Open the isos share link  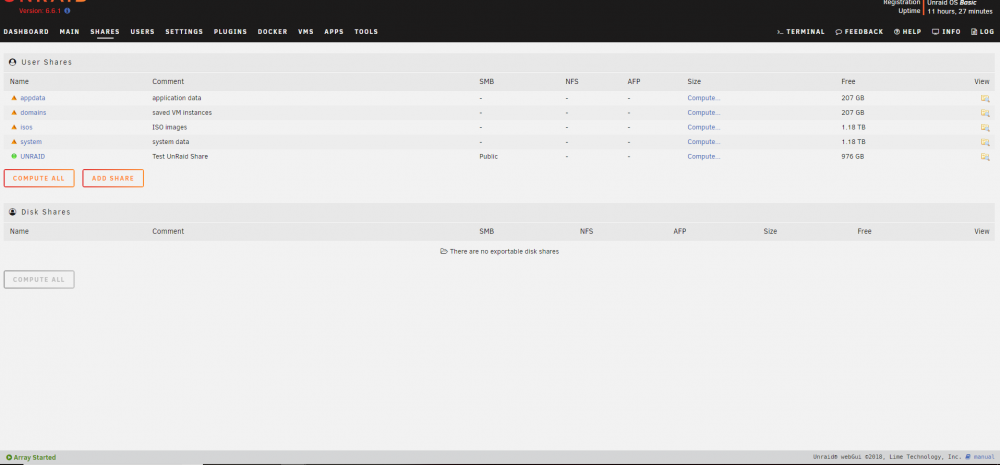26,128
